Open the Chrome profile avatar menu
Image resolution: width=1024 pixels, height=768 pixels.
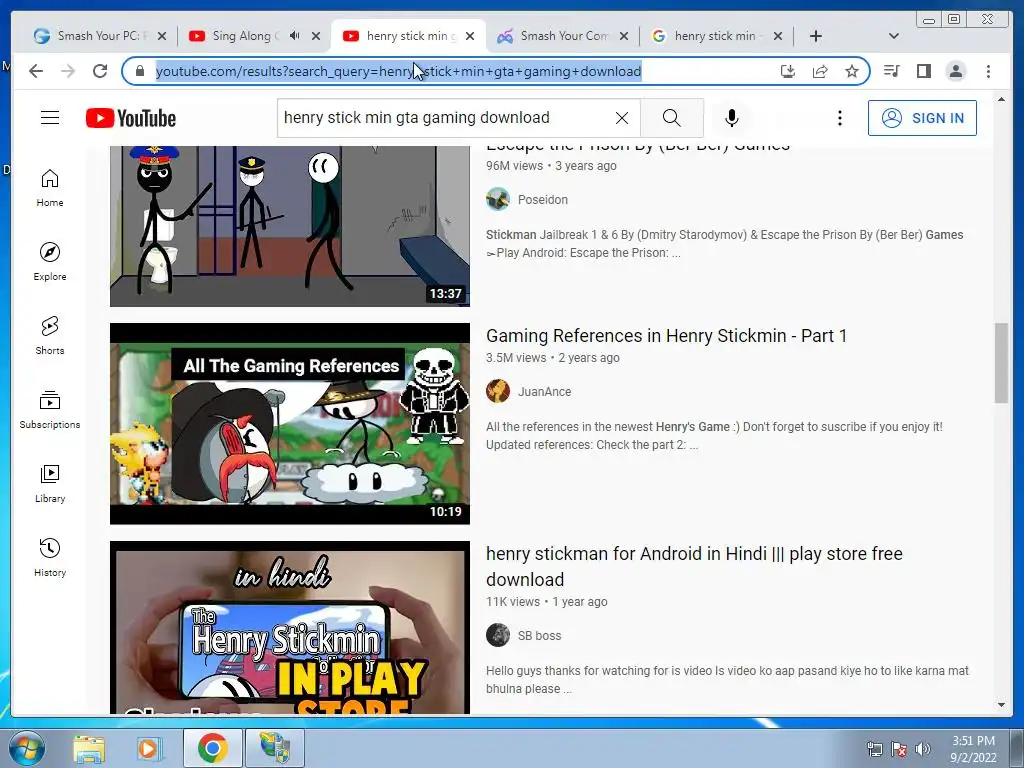955,71
